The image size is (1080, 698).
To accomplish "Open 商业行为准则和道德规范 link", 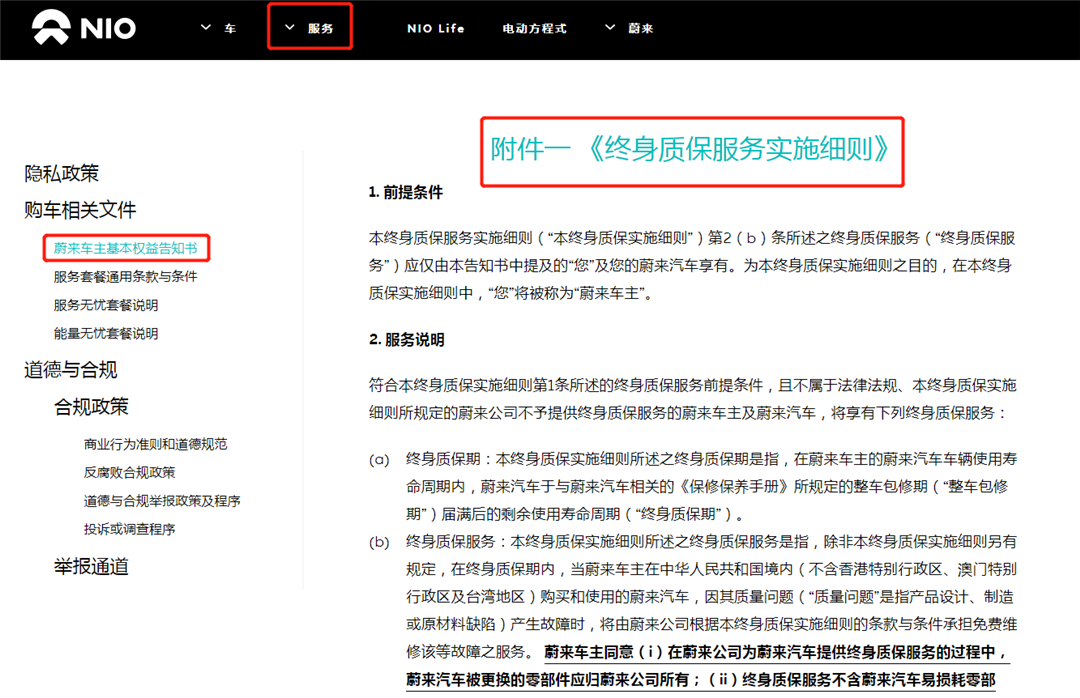I will (x=155, y=444).
